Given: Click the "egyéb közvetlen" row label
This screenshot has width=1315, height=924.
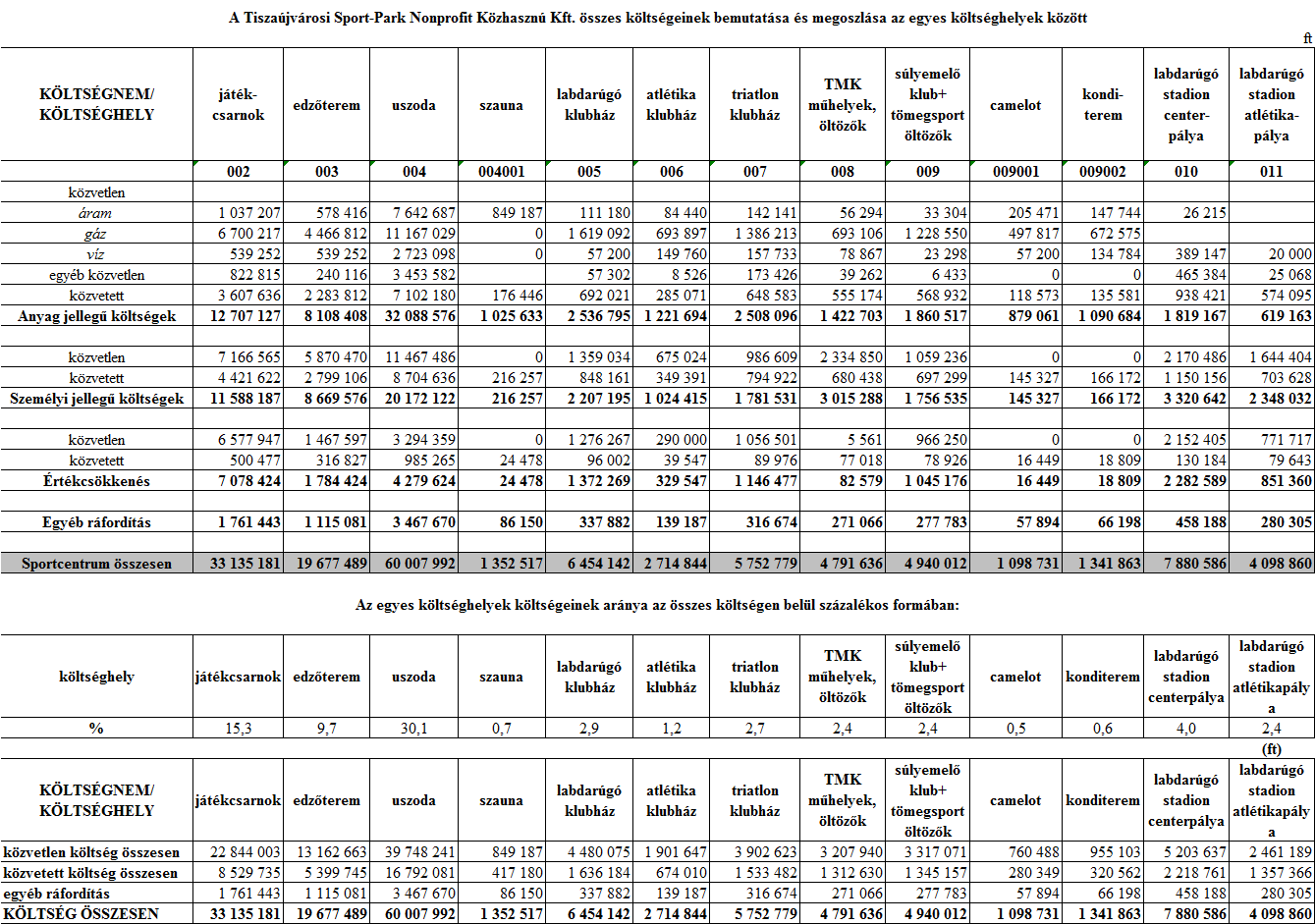Looking at the screenshot, I should coord(96,275).
